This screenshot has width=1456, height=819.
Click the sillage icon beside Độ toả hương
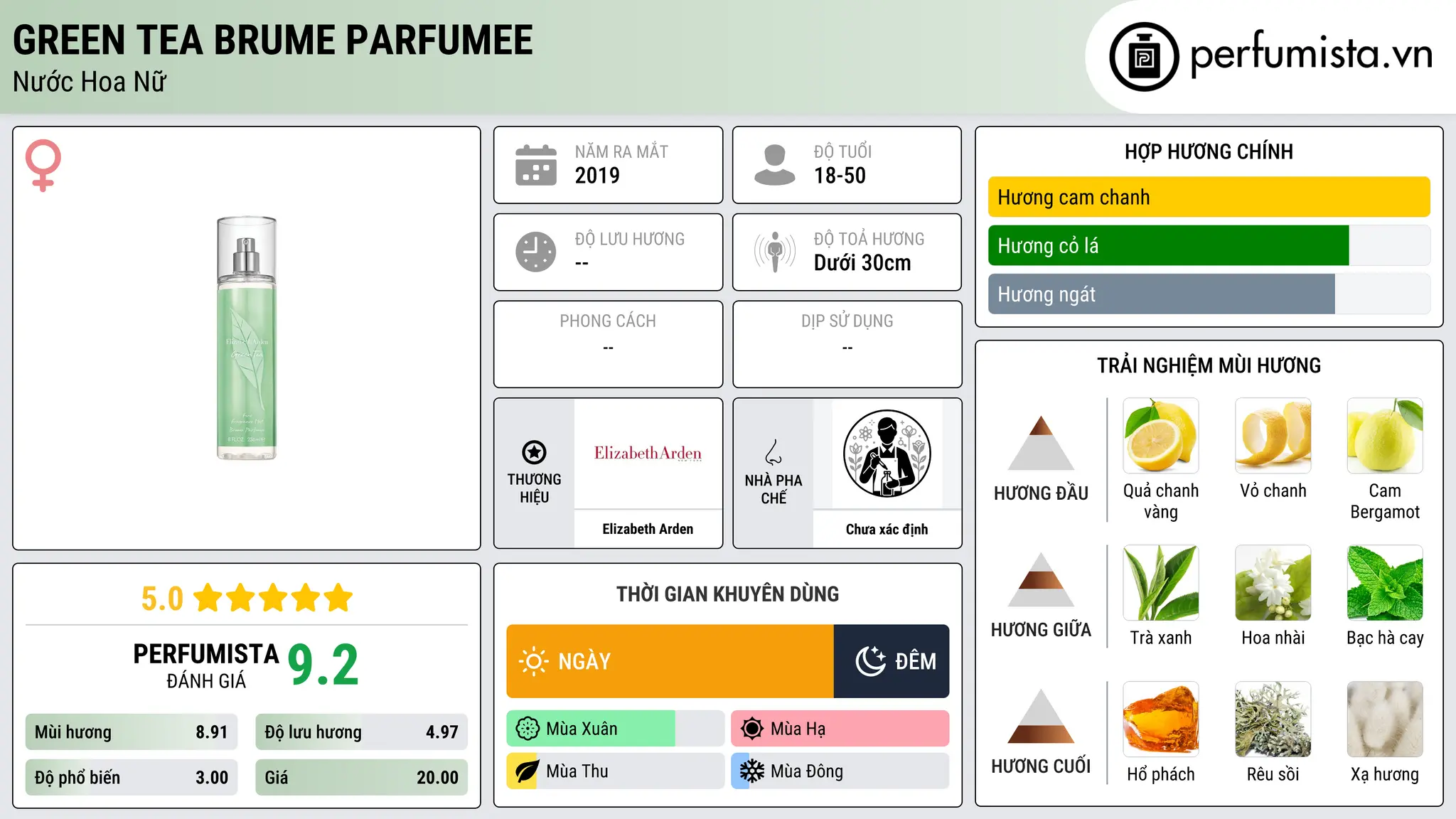click(x=775, y=252)
